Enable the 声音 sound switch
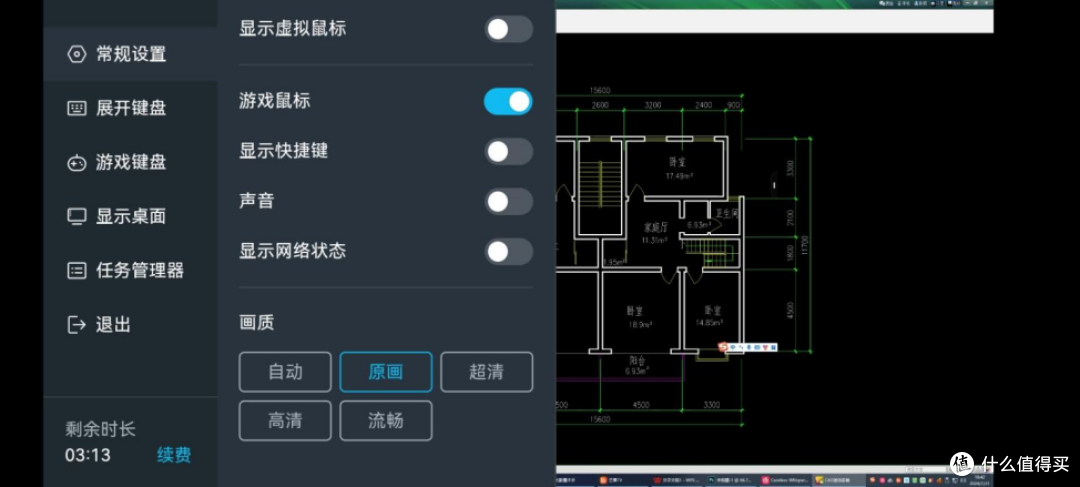 [x=508, y=202]
